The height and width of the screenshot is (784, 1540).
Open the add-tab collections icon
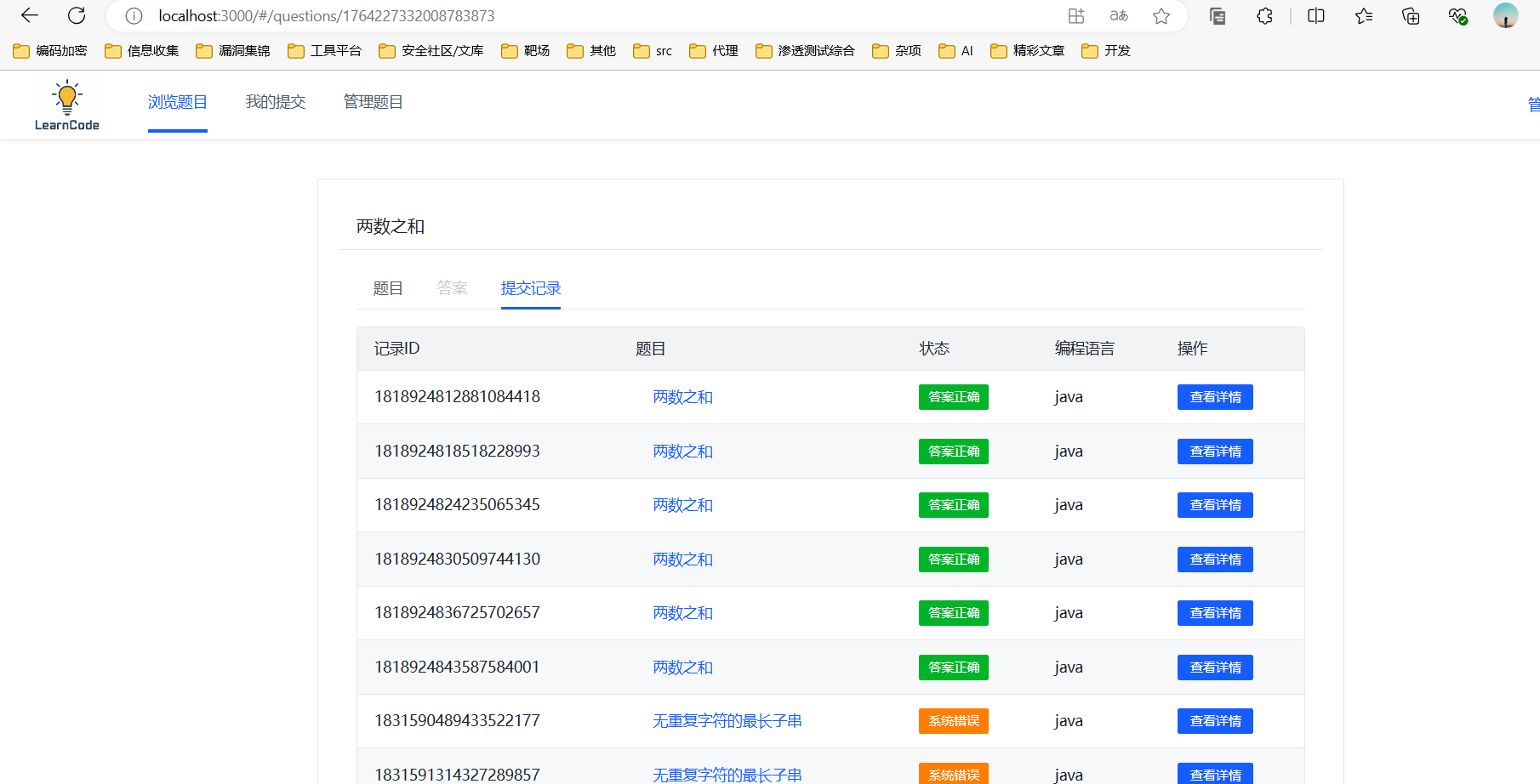point(1411,16)
